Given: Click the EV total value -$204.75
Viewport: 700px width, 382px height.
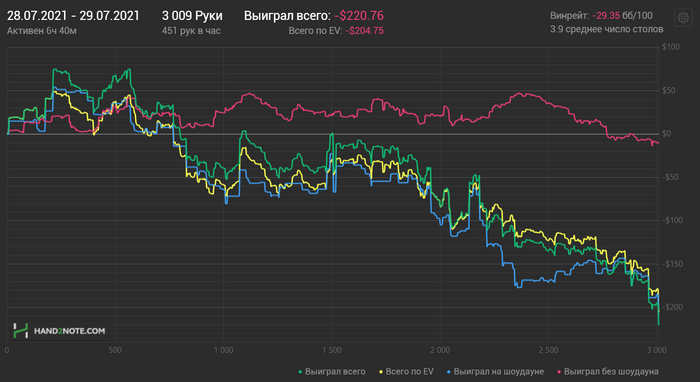Looking at the screenshot, I should coord(364,31).
